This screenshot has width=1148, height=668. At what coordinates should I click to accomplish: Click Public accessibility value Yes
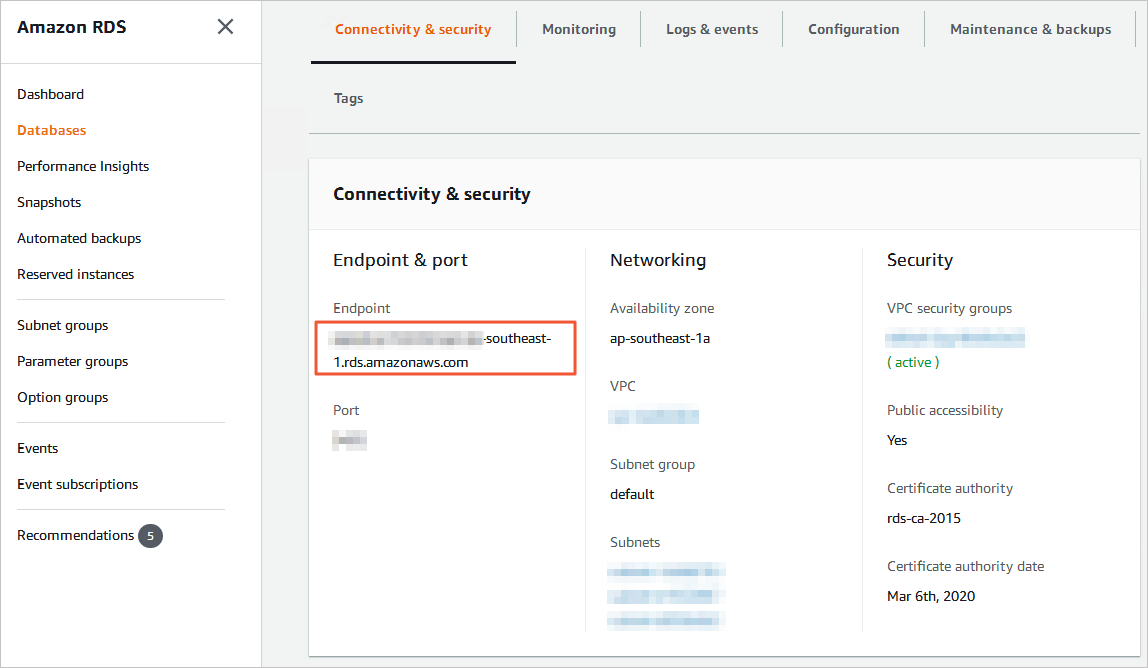point(897,440)
